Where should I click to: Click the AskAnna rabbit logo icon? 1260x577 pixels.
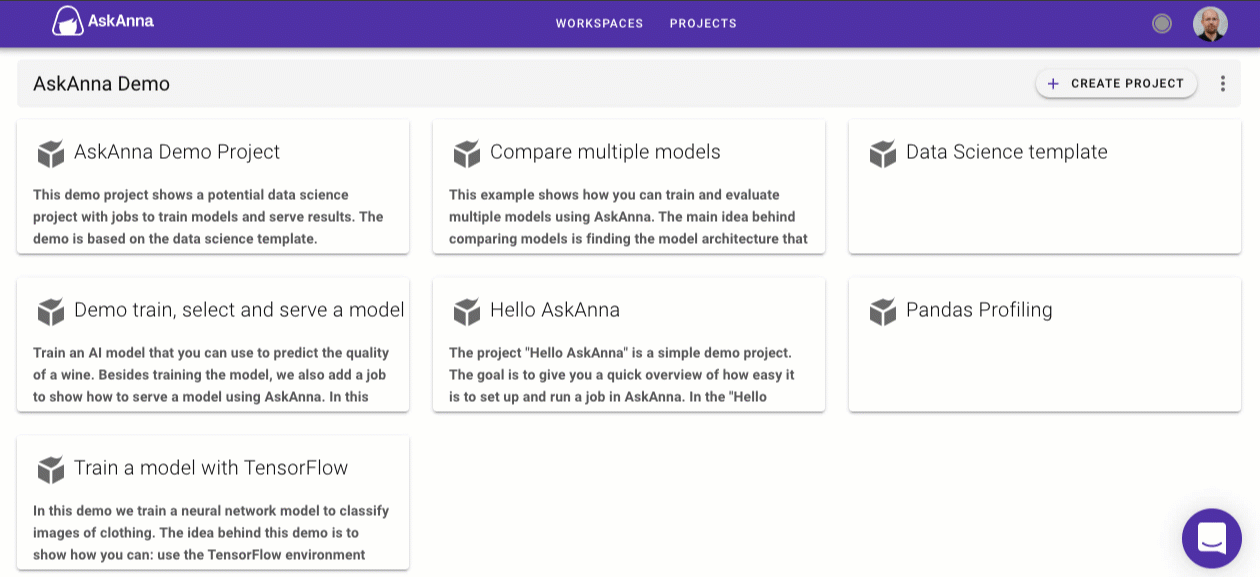point(69,22)
